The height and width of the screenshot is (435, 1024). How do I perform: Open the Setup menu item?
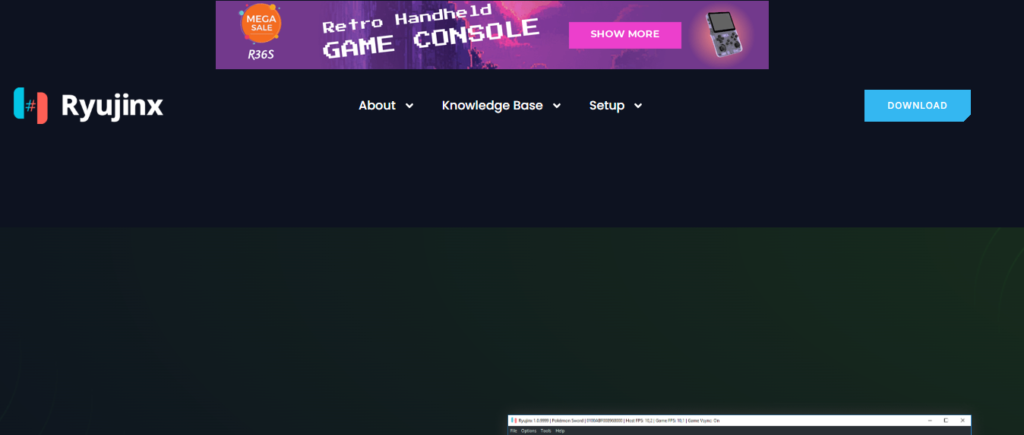coord(606,105)
